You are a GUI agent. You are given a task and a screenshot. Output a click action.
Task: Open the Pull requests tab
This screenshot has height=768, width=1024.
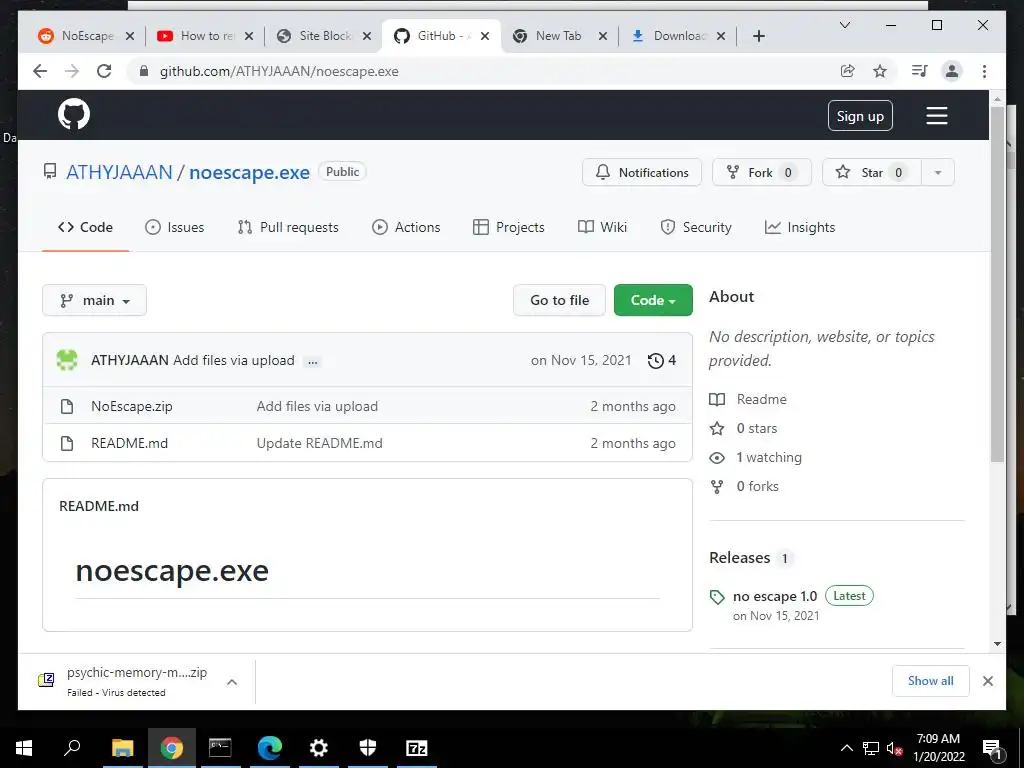[x=288, y=227]
